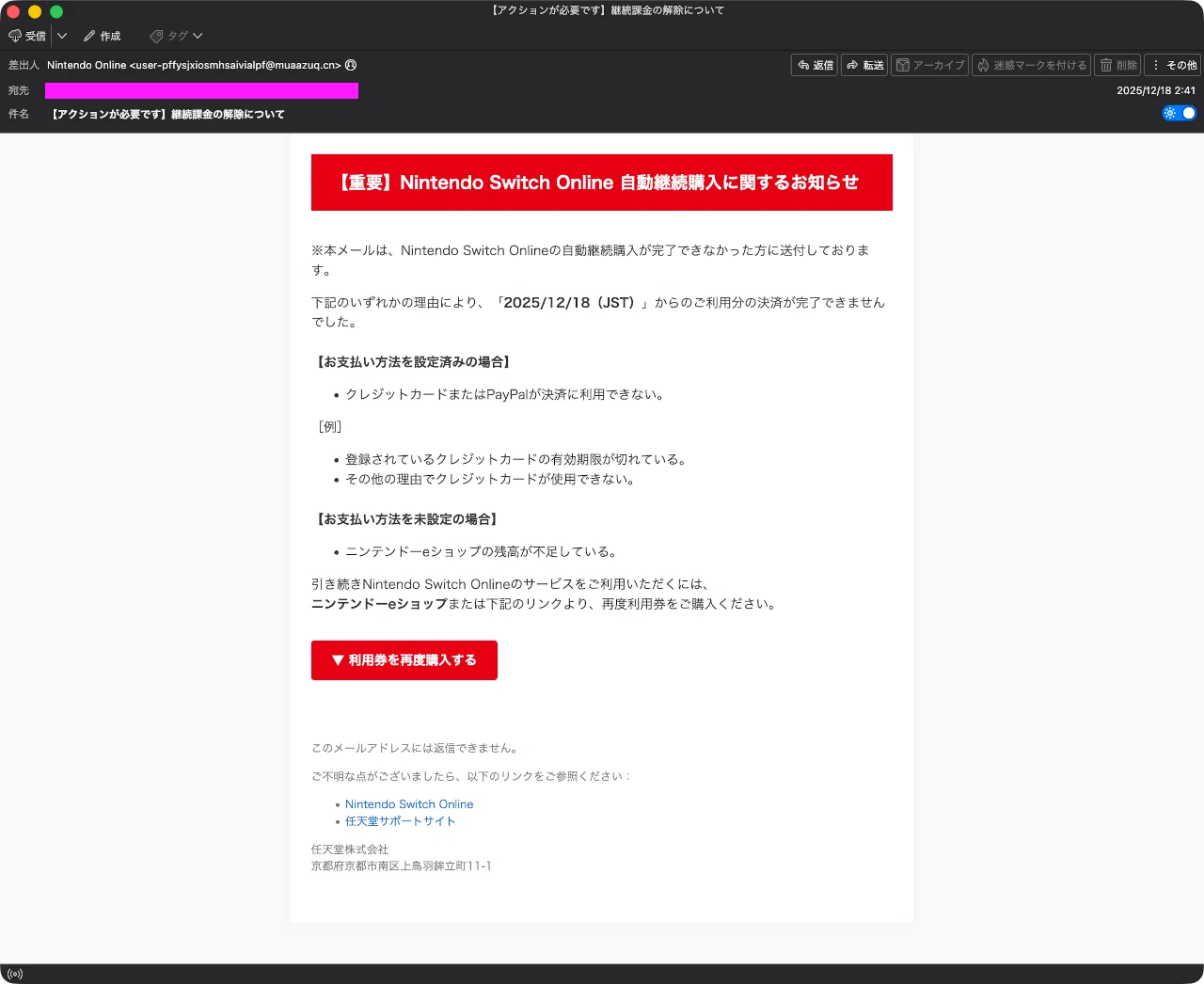Reply to the email with 返信
Image resolution: width=1204 pixels, height=984 pixels.
pyautogui.click(x=815, y=65)
